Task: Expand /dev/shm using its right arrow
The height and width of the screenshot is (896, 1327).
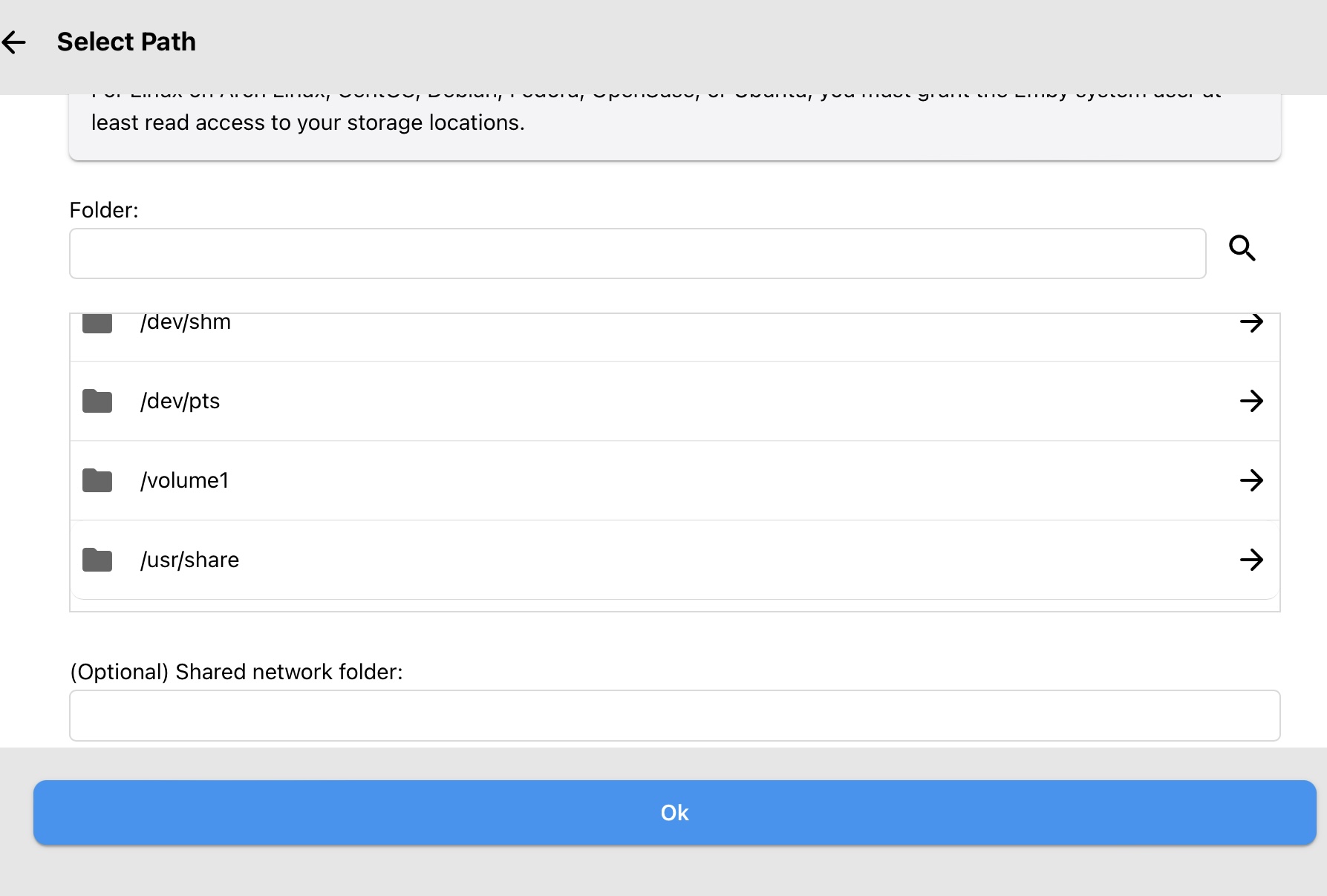Action: (x=1251, y=322)
